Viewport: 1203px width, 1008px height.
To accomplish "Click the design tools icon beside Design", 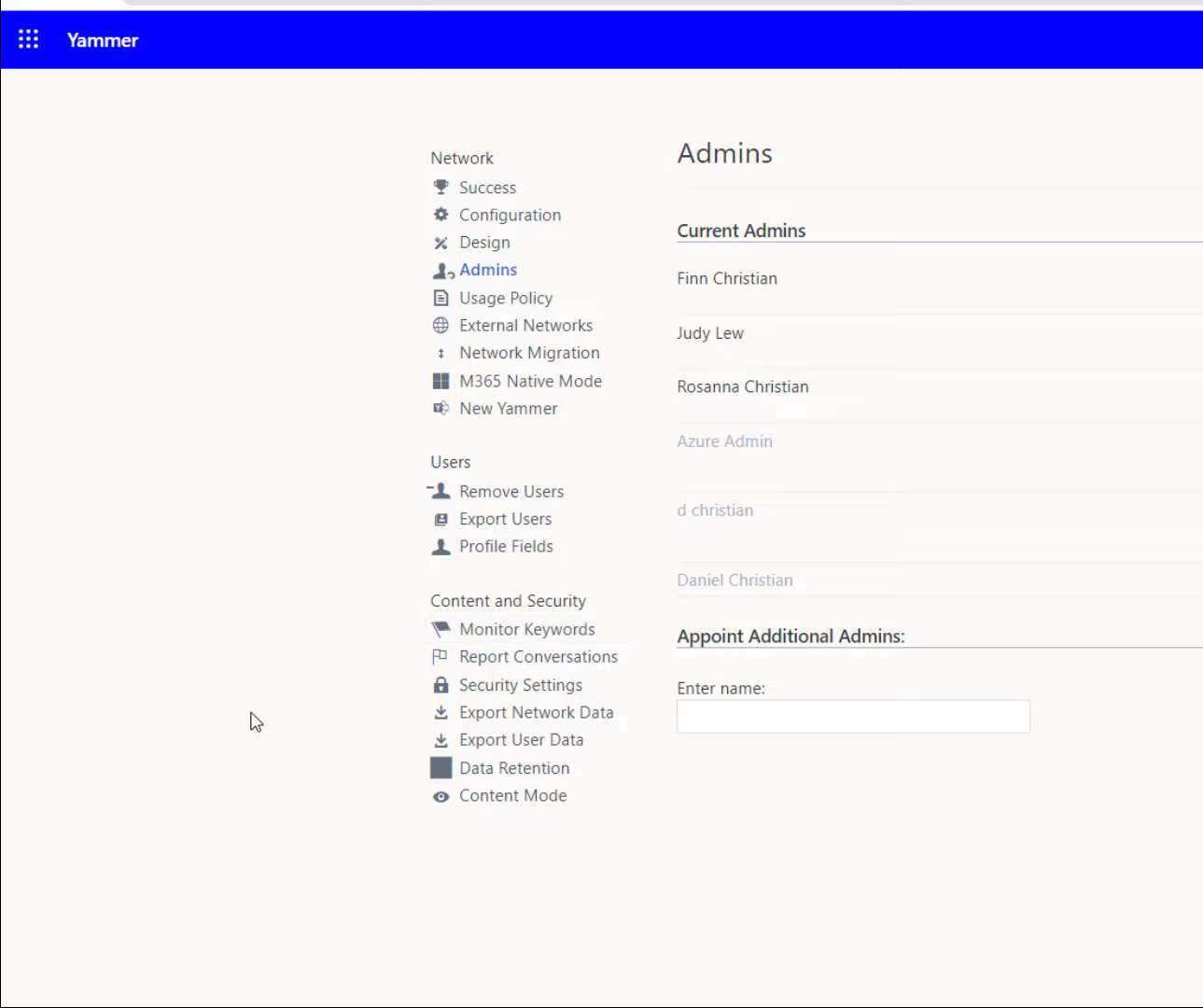I will pyautogui.click(x=441, y=243).
